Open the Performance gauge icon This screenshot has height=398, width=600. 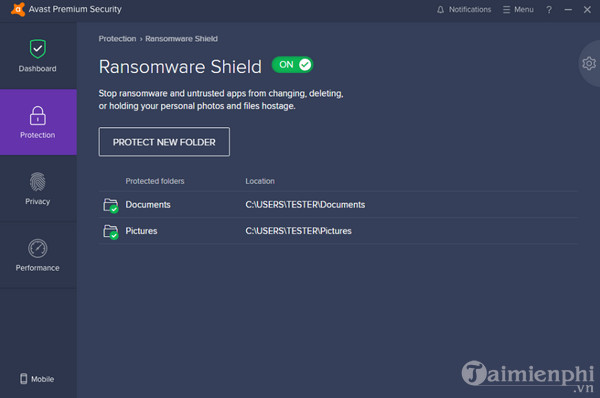[x=38, y=248]
